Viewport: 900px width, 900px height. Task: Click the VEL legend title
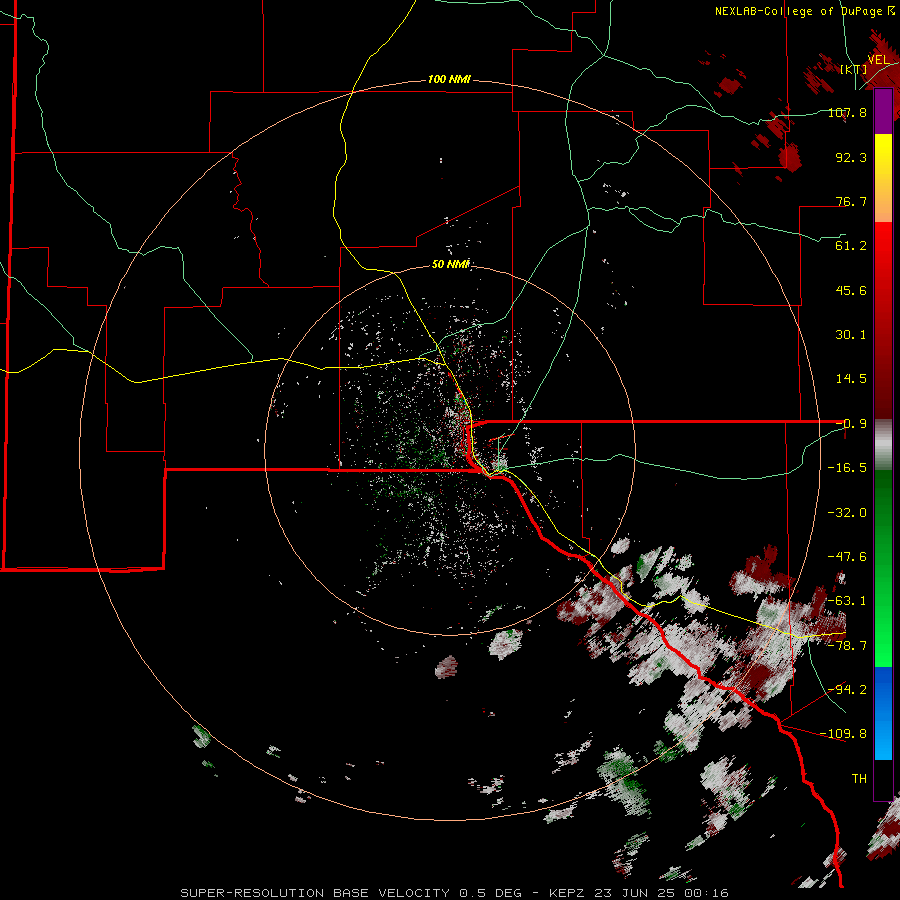(878, 60)
